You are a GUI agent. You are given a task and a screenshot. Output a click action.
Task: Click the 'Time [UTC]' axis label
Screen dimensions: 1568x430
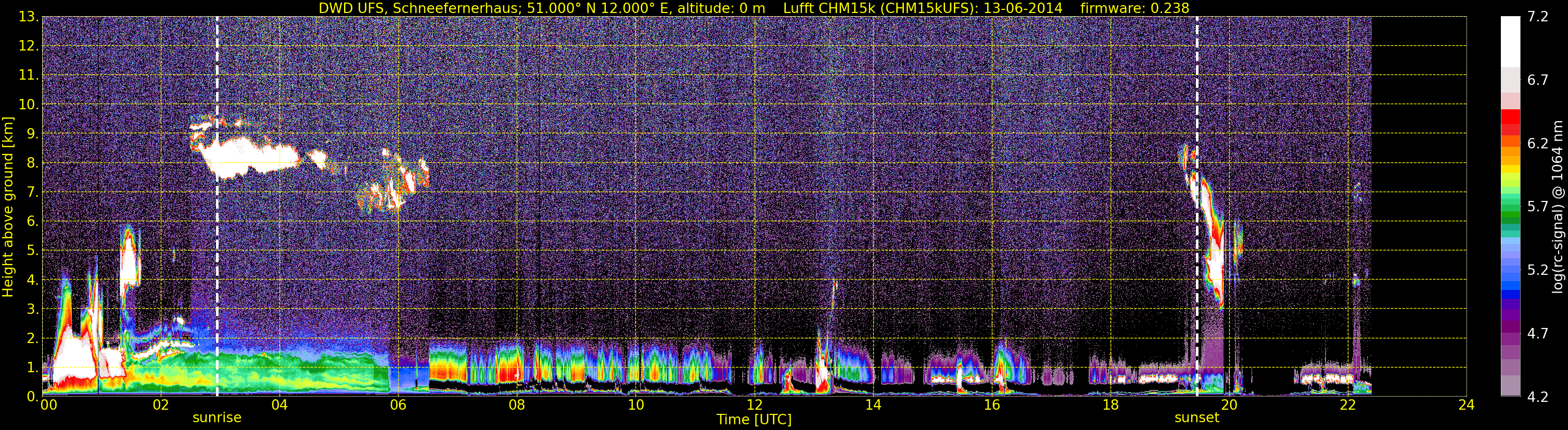pos(754,420)
